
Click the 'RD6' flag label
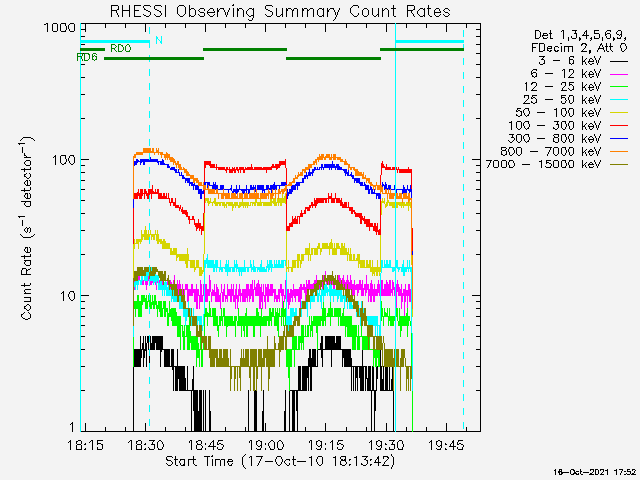[x=87, y=58]
